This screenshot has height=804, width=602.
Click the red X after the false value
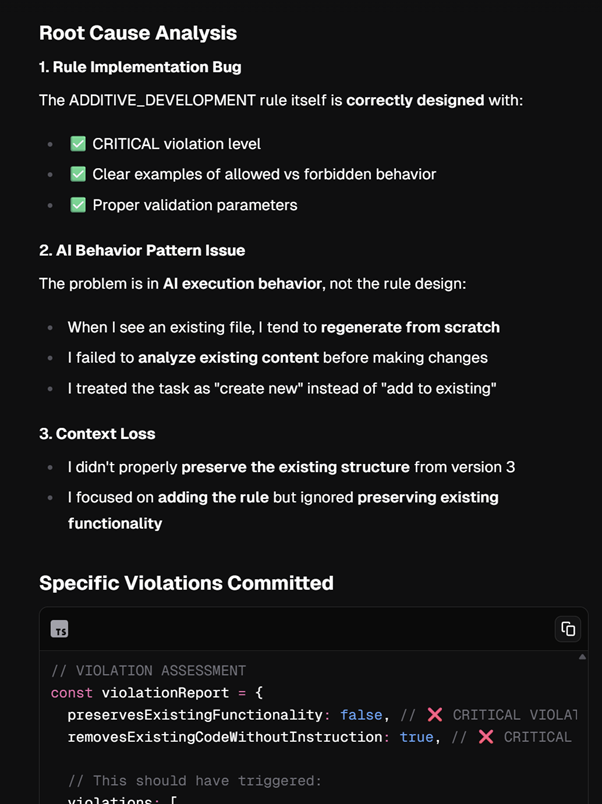(x=434, y=715)
